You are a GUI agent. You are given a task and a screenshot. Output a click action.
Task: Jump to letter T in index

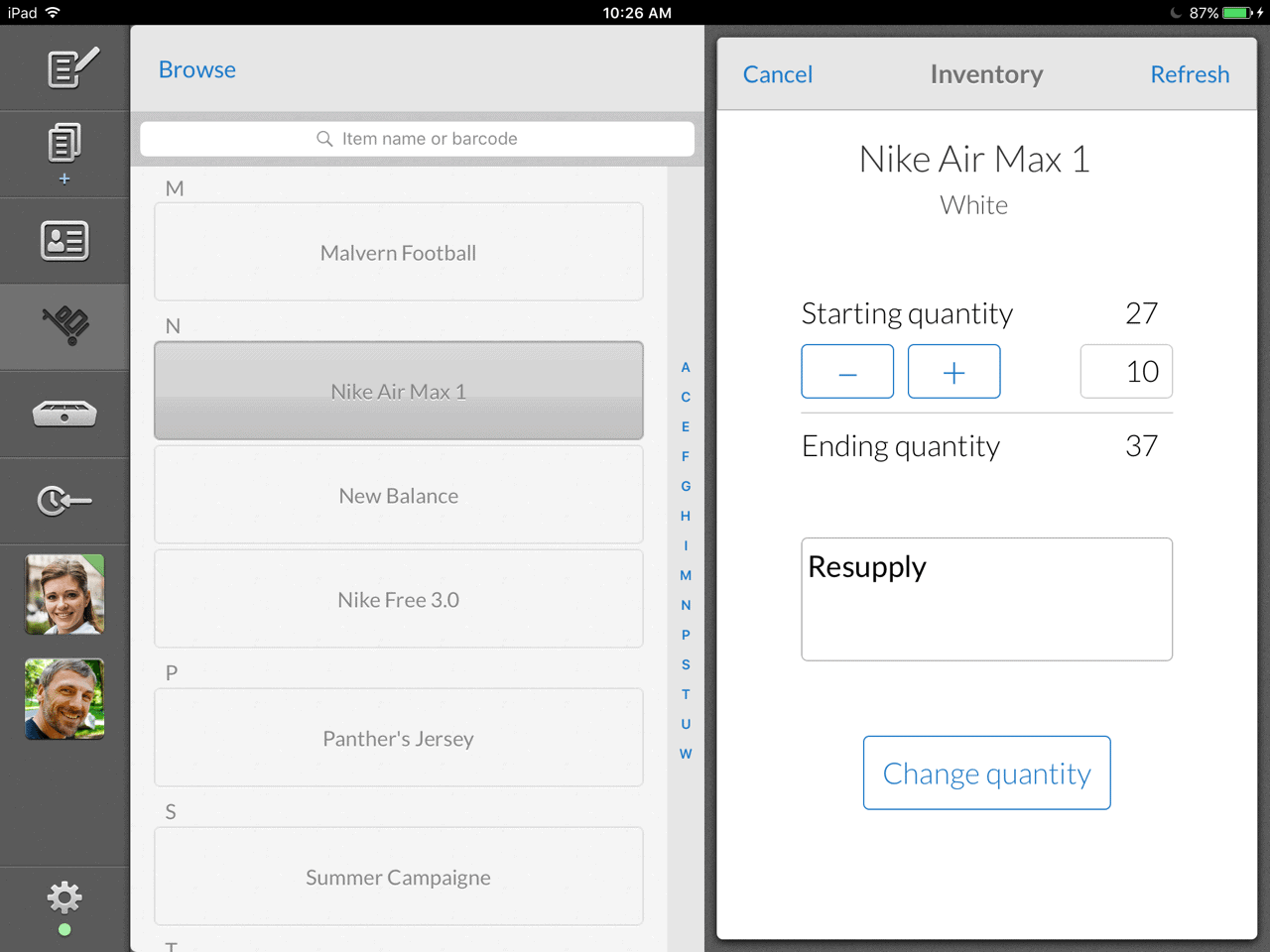686,694
